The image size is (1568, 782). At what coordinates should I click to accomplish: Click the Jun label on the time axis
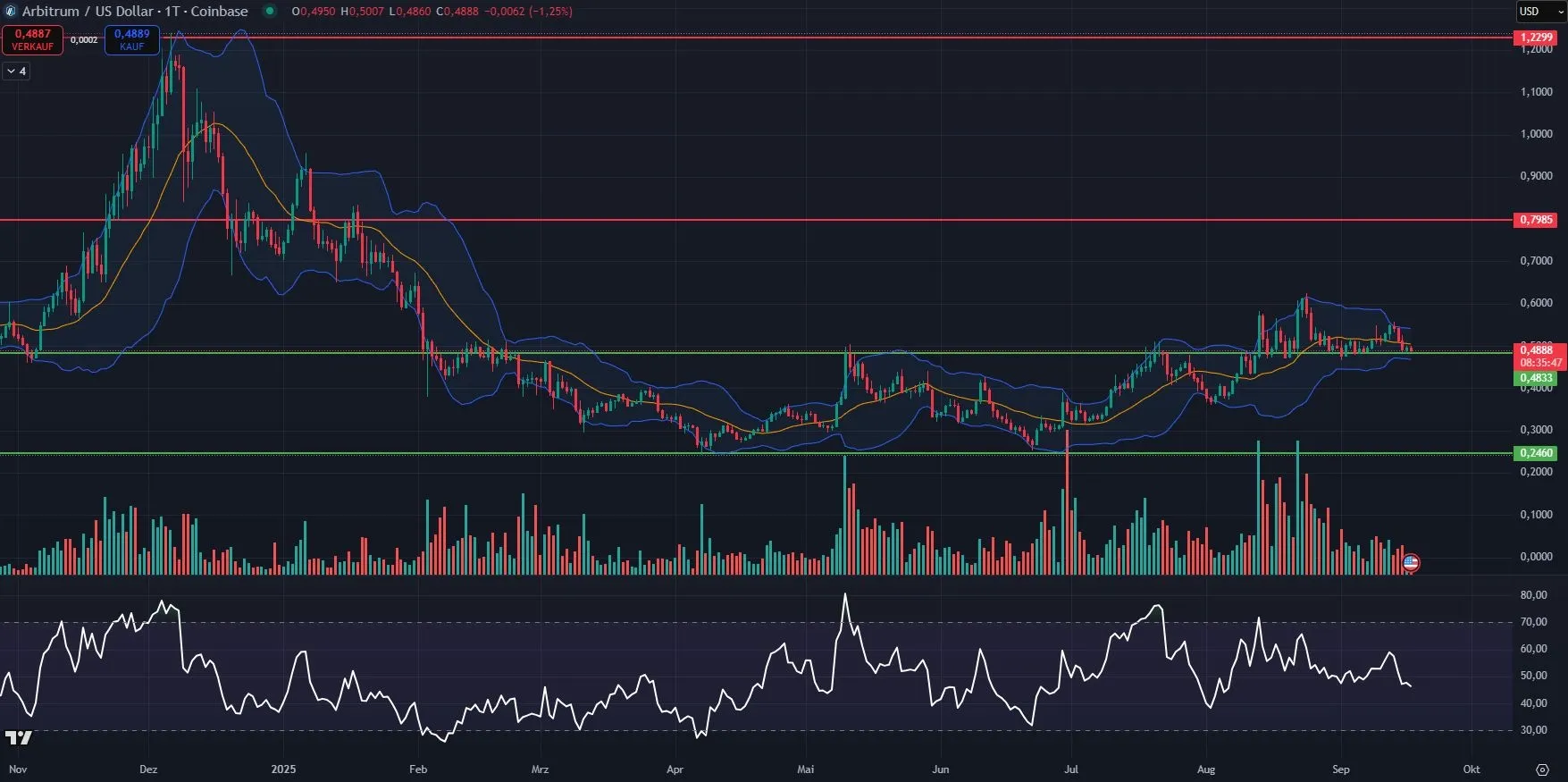[x=941, y=769]
